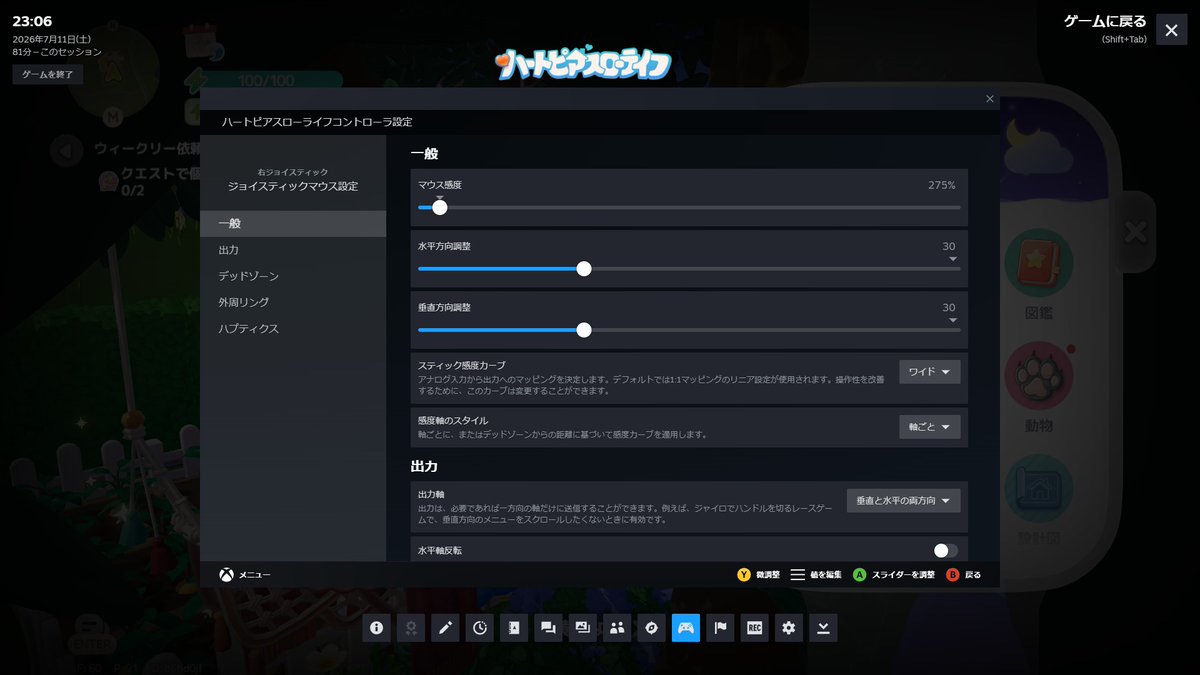1200x675 pixels.
Task: Select the デッドゾーン sidebar tab
Action: 293,276
